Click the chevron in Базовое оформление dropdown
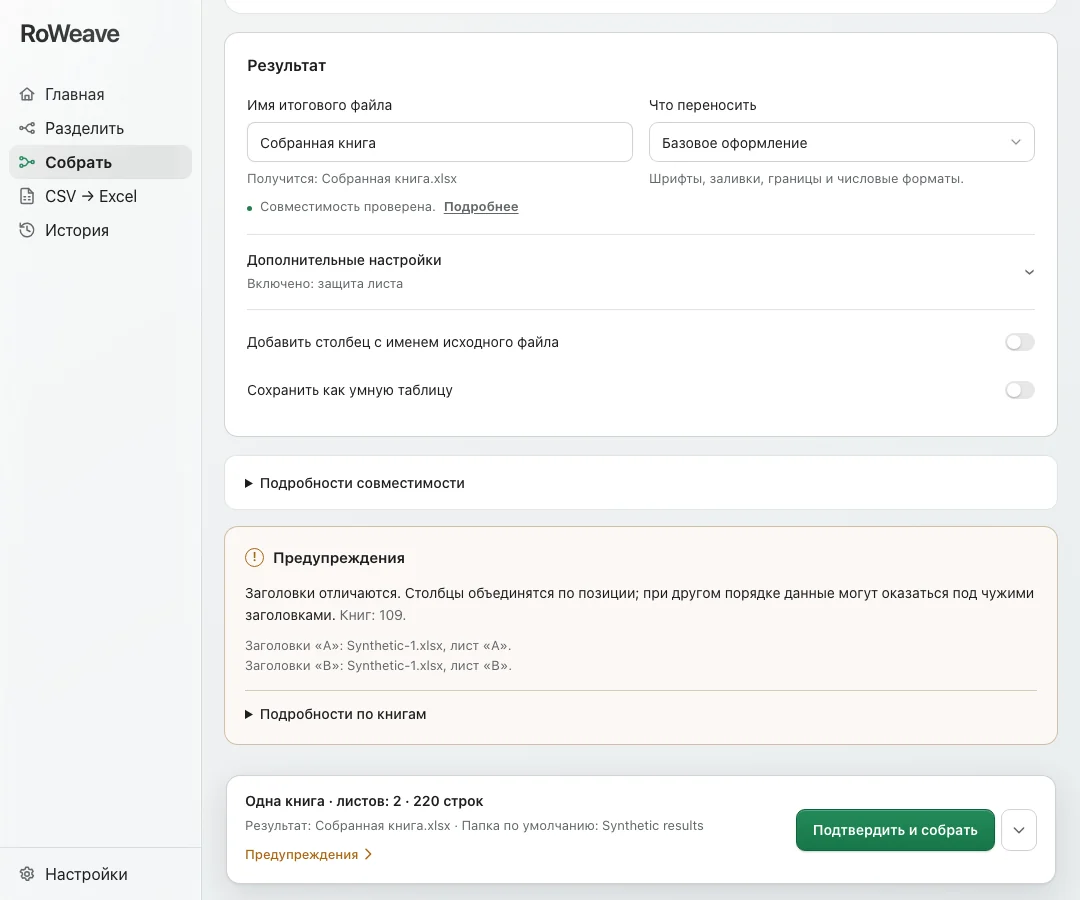 tap(1015, 143)
